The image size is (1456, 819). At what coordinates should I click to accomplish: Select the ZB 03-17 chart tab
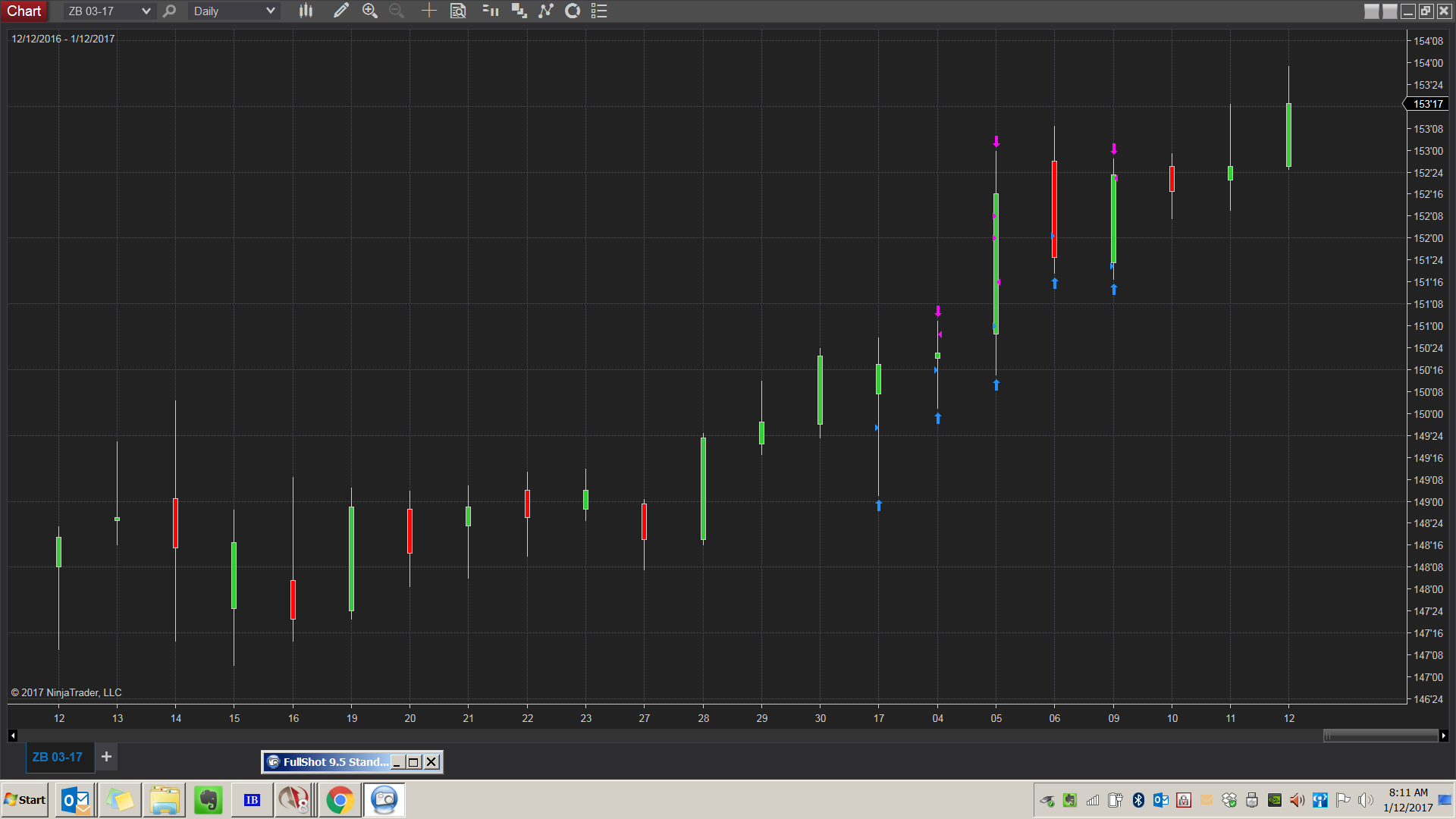(58, 757)
